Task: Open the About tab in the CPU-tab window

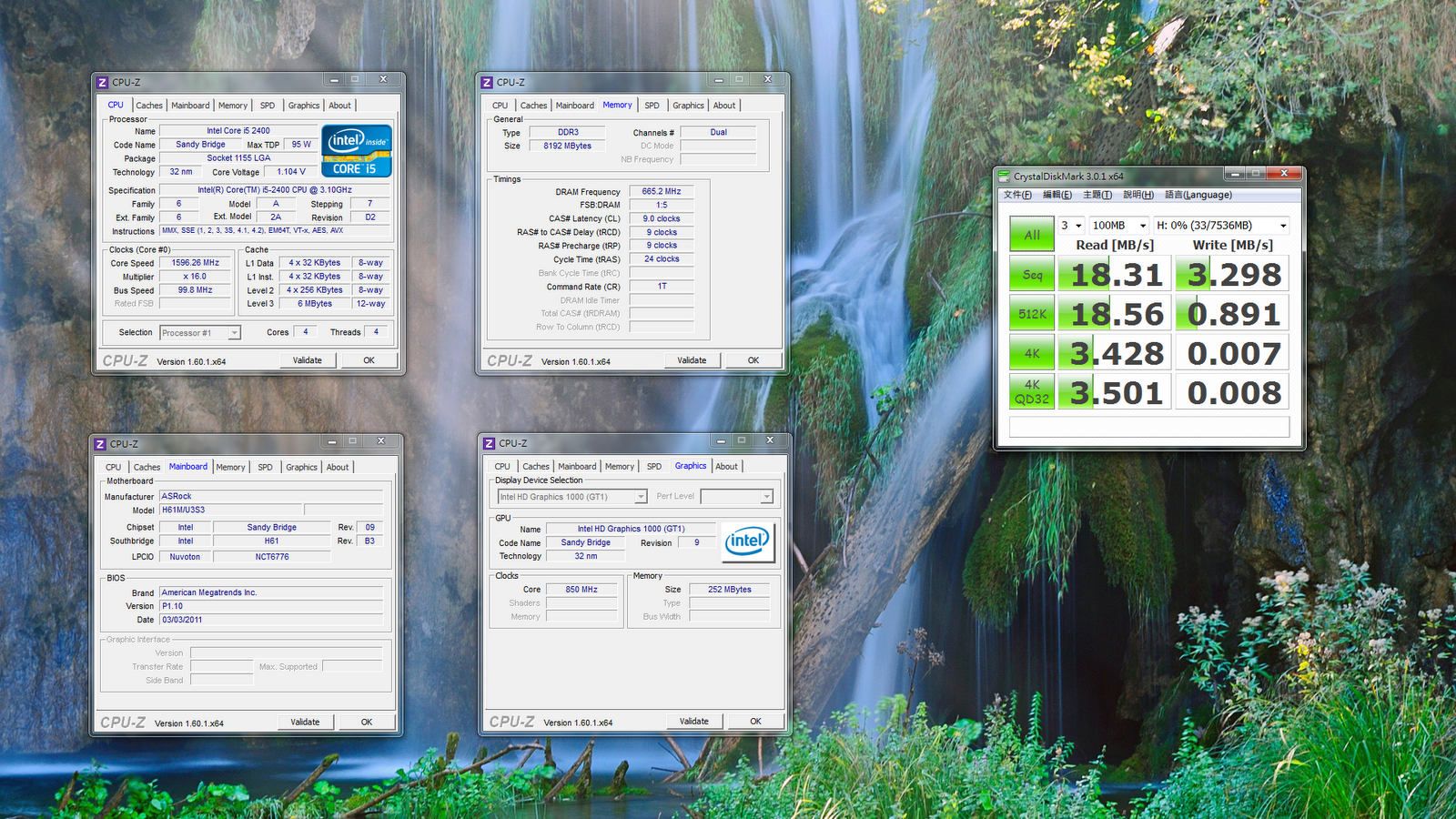Action: 339,106
